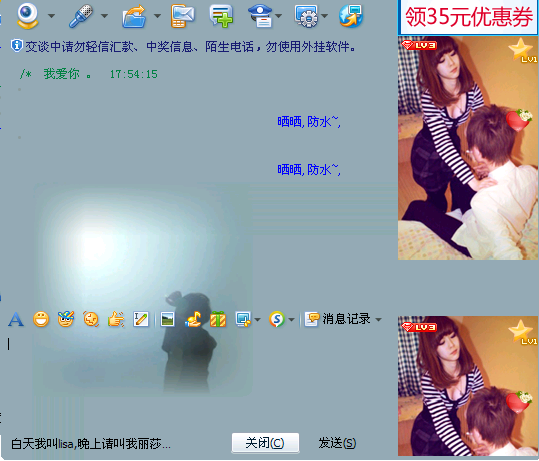Open the screenshot tool dropdown arrow
Image resolution: width=539 pixels, height=461 pixels.
pos(257,320)
